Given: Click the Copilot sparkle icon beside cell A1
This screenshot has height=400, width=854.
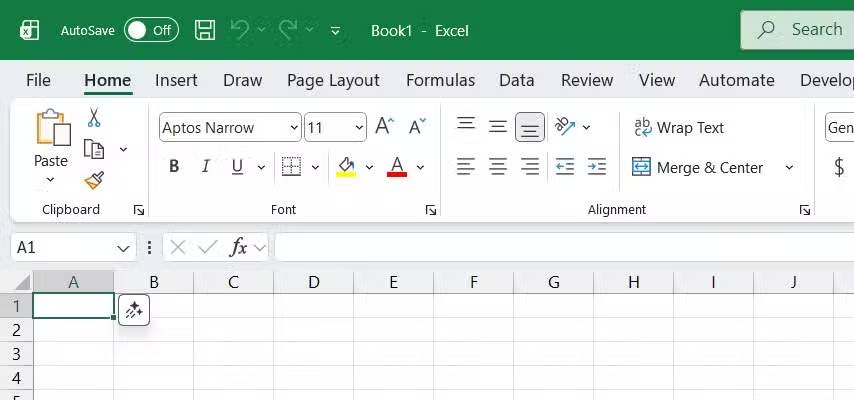Looking at the screenshot, I should click(134, 311).
